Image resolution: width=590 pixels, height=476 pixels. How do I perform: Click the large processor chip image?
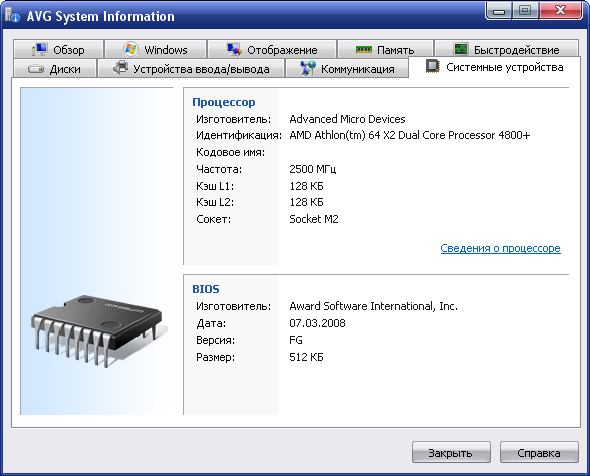point(99,331)
